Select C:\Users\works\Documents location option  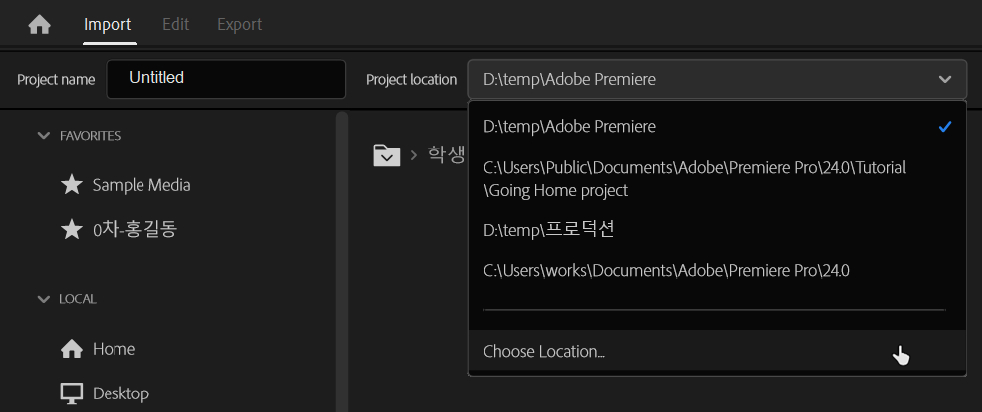point(717,270)
